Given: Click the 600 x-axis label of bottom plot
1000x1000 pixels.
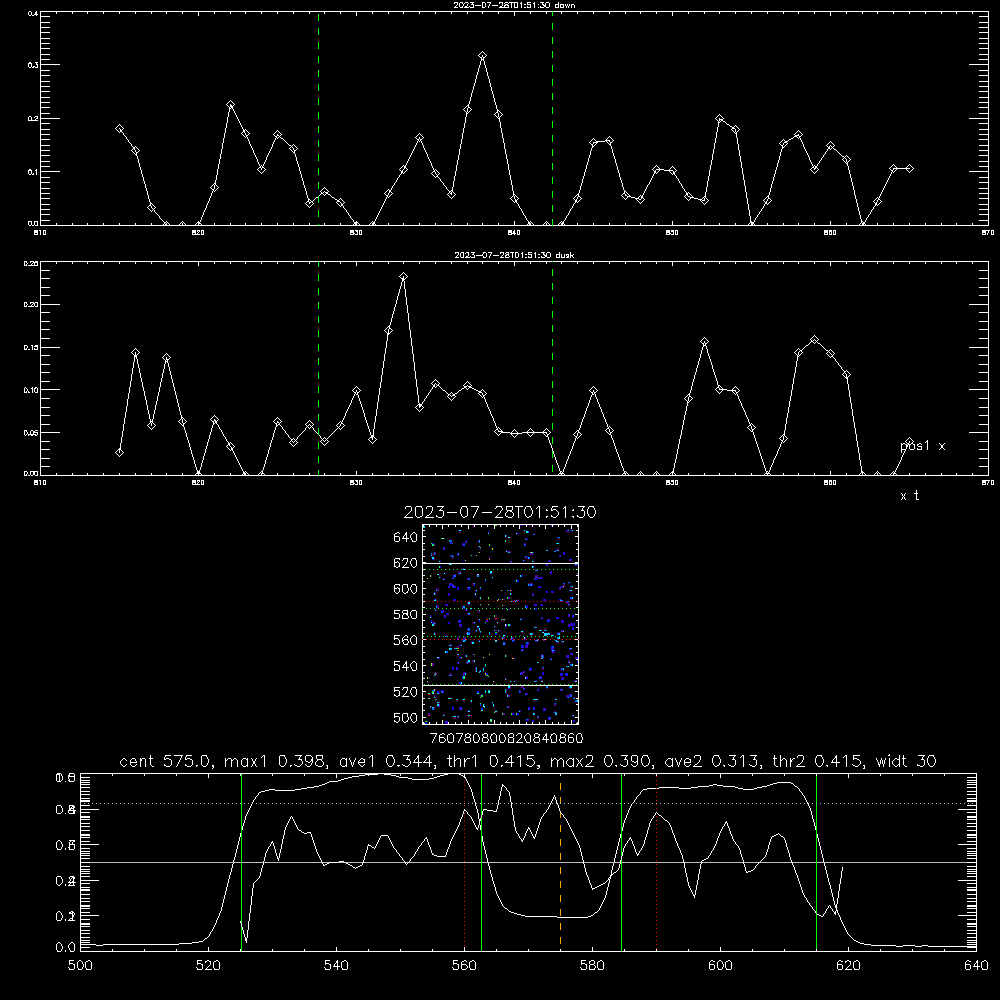Looking at the screenshot, I should coord(721,966).
